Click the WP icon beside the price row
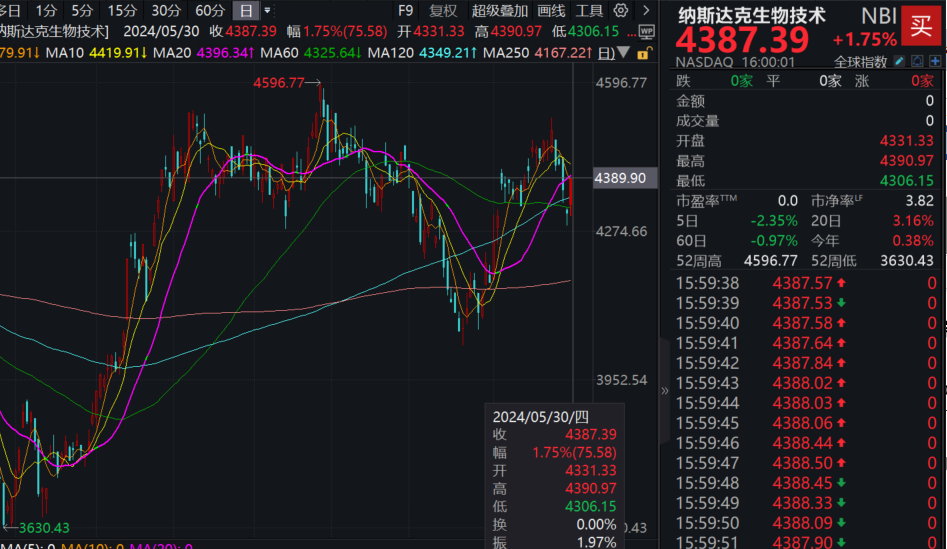This screenshot has width=947, height=549. pyautogui.click(x=646, y=31)
